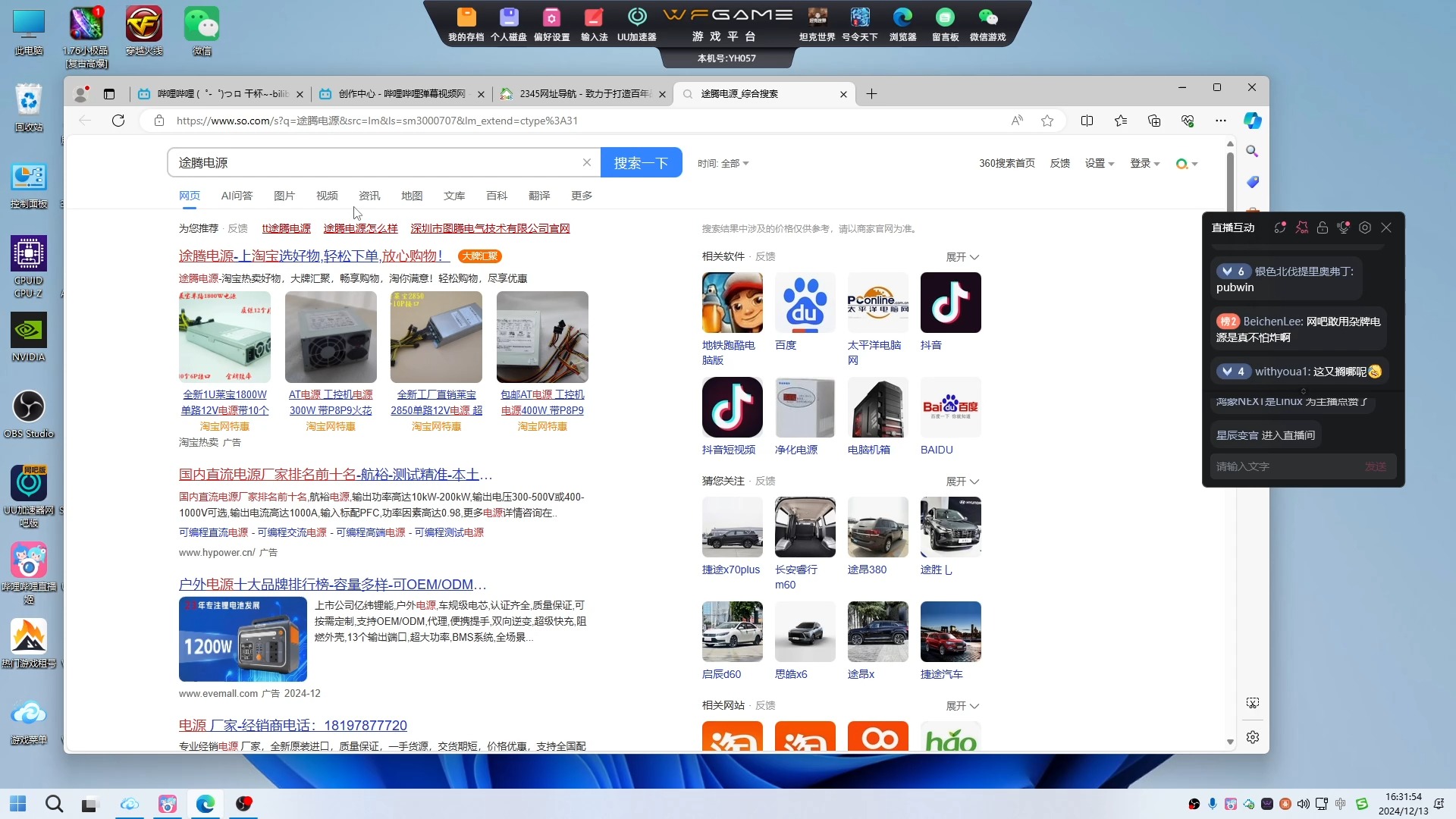This screenshot has height=819, width=1456.
Task: Clear the search box with X icon
Action: (x=586, y=162)
